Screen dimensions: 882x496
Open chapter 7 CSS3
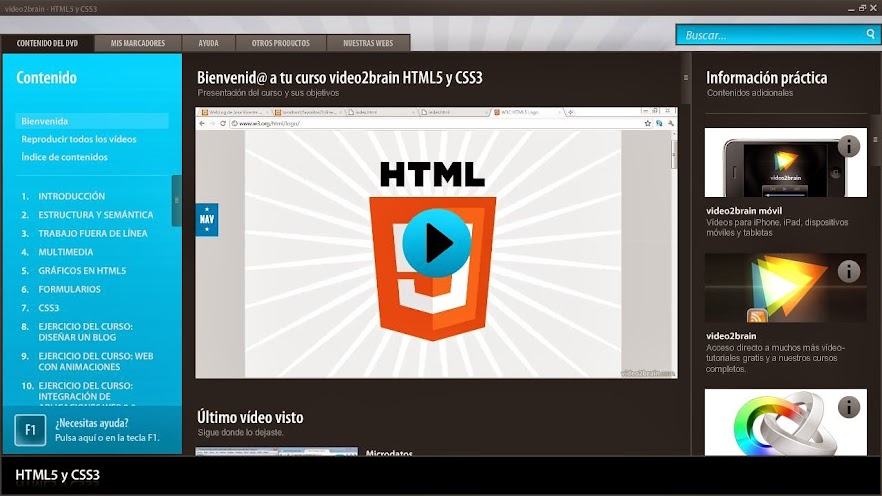tap(40, 308)
